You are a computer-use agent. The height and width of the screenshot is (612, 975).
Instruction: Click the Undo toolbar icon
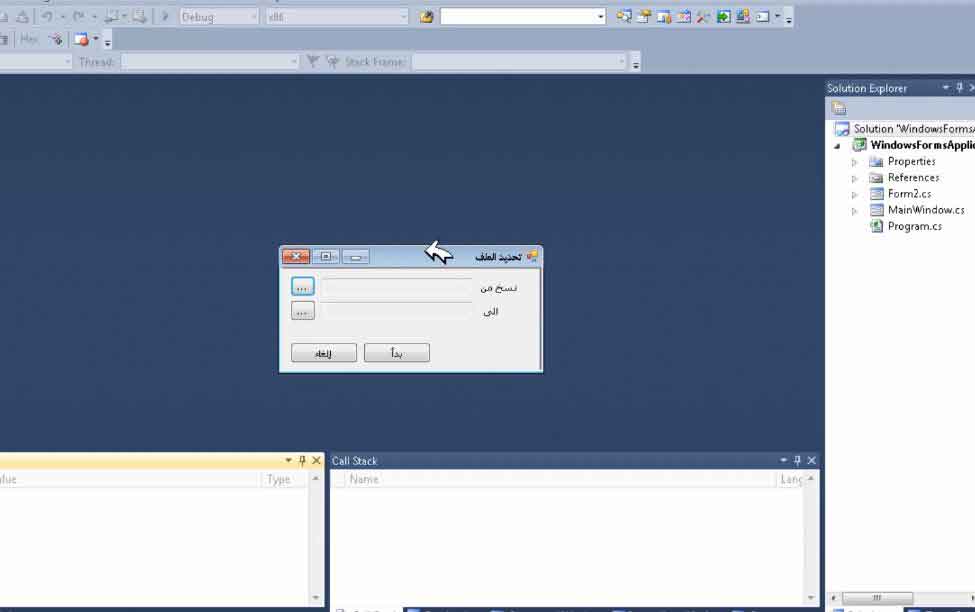[46, 17]
